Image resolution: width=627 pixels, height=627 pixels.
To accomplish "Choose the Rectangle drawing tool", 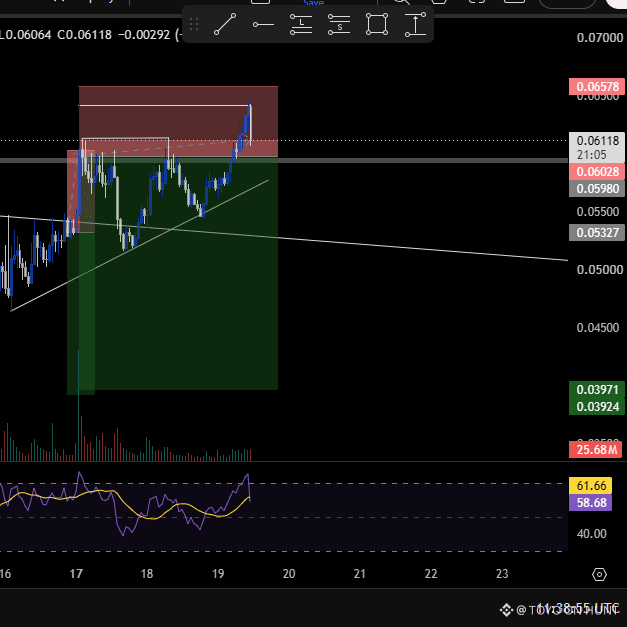I will click(377, 24).
